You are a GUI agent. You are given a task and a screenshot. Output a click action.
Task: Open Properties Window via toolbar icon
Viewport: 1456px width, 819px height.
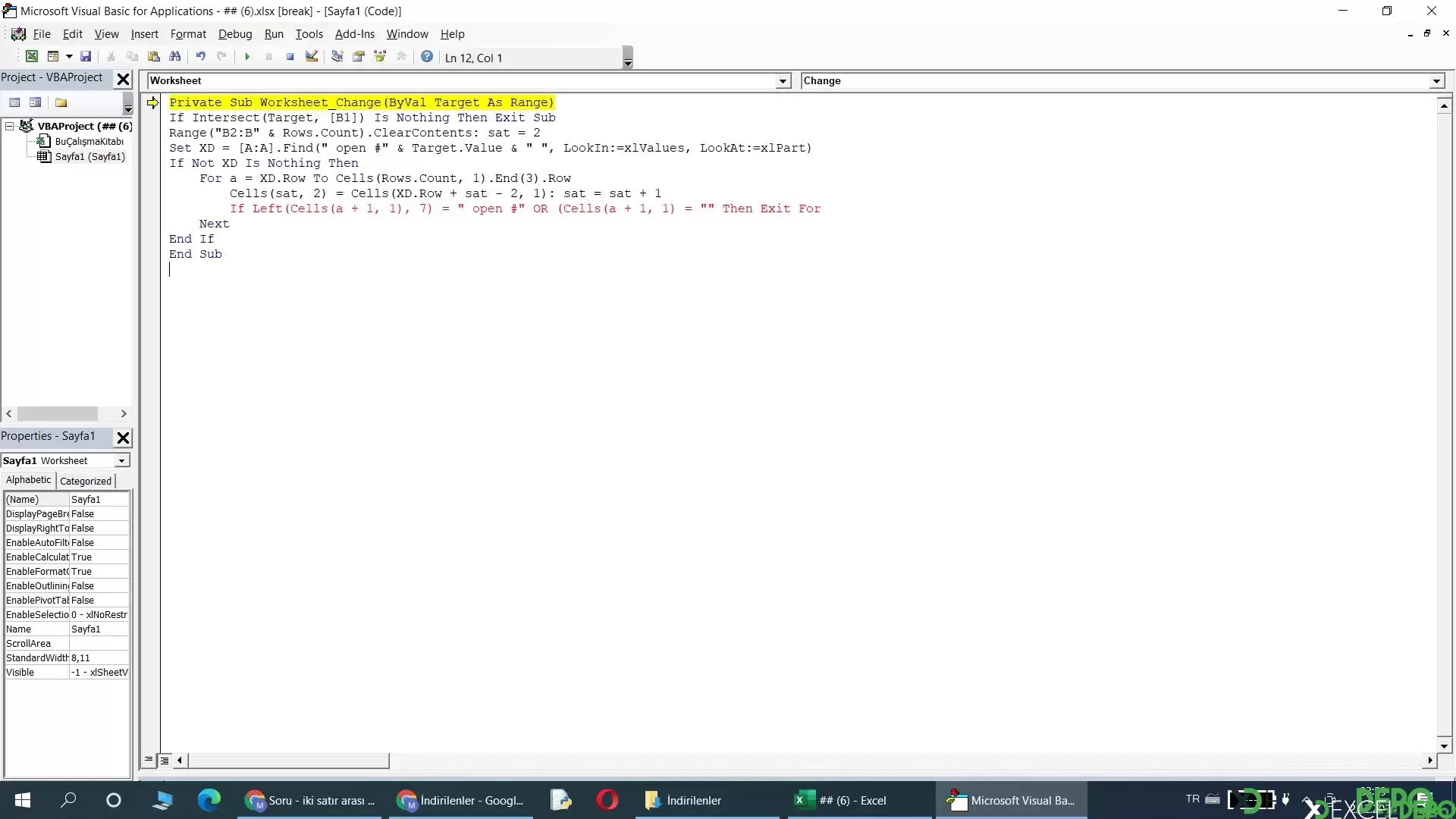[359, 57]
